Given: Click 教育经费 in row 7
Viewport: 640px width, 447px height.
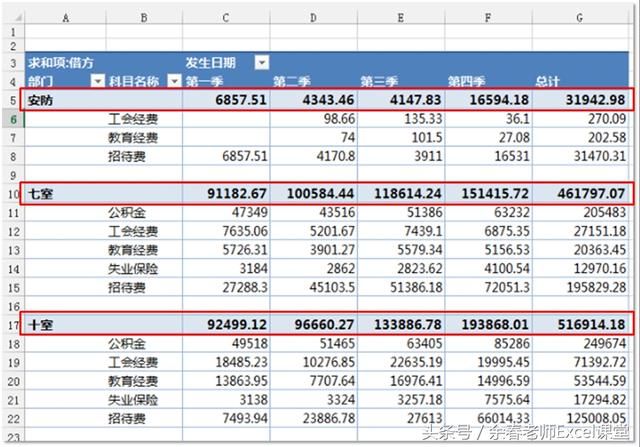Looking at the screenshot, I should click(133, 138).
